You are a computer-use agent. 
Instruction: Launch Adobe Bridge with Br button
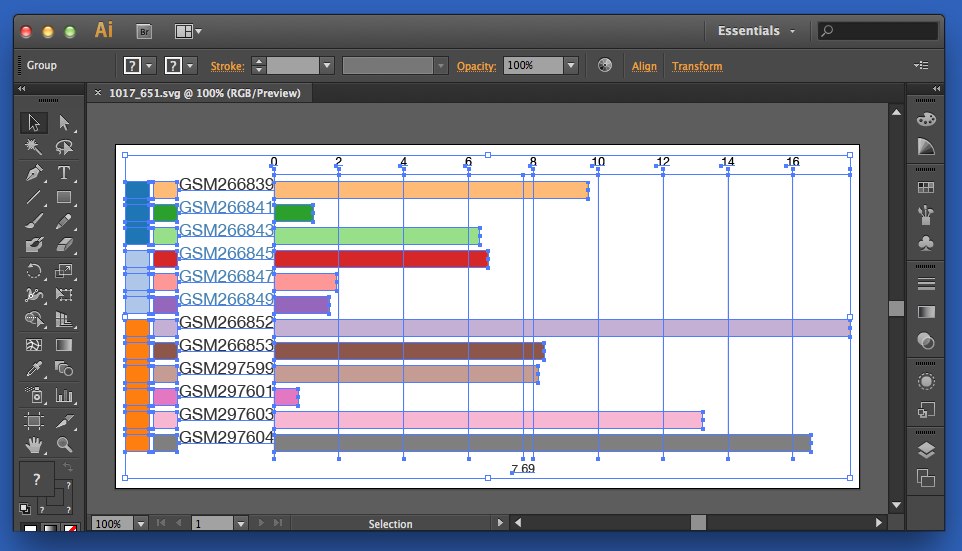click(x=144, y=31)
